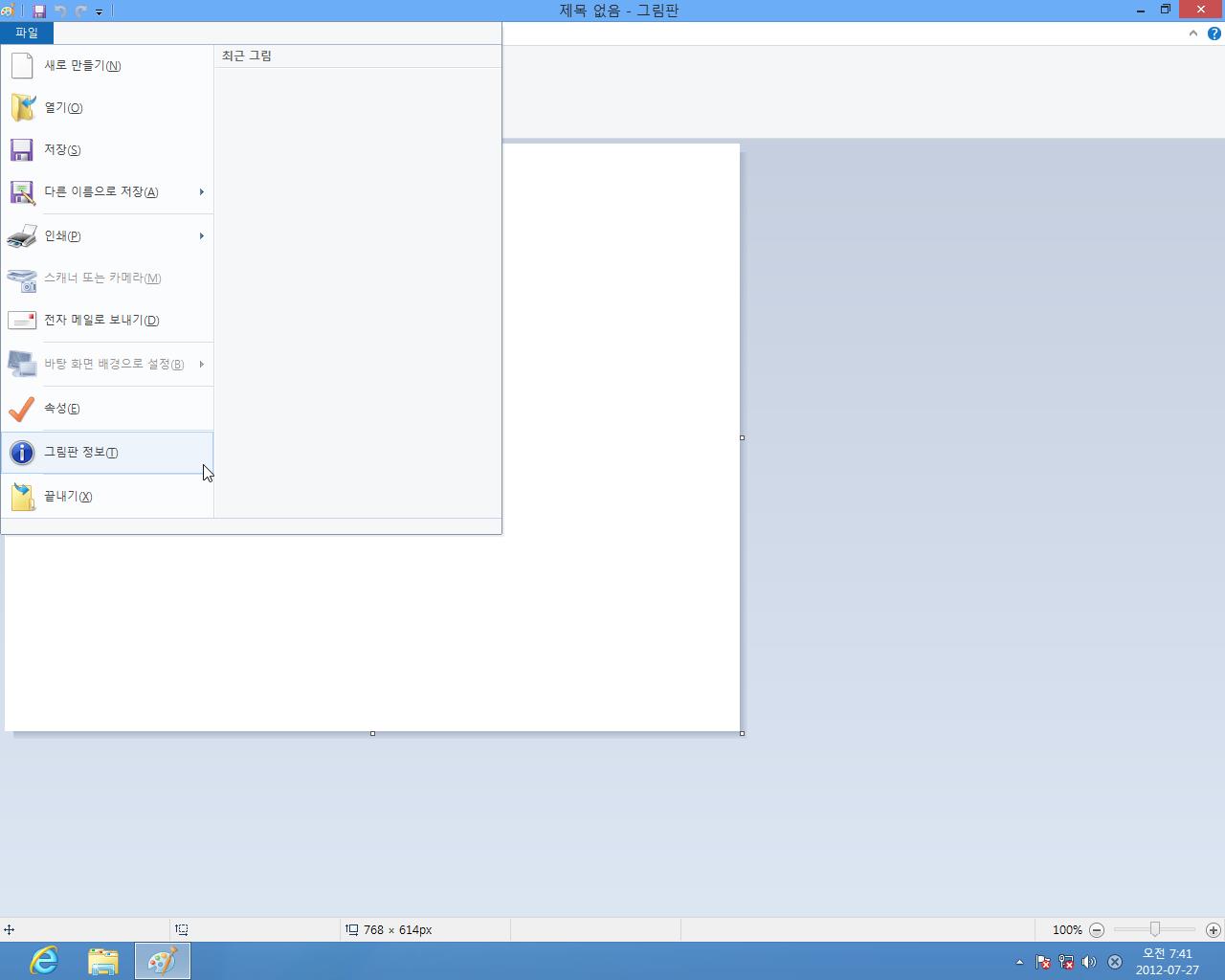Select 바탕 화면 배경으로 설정 menu entry

107,364
